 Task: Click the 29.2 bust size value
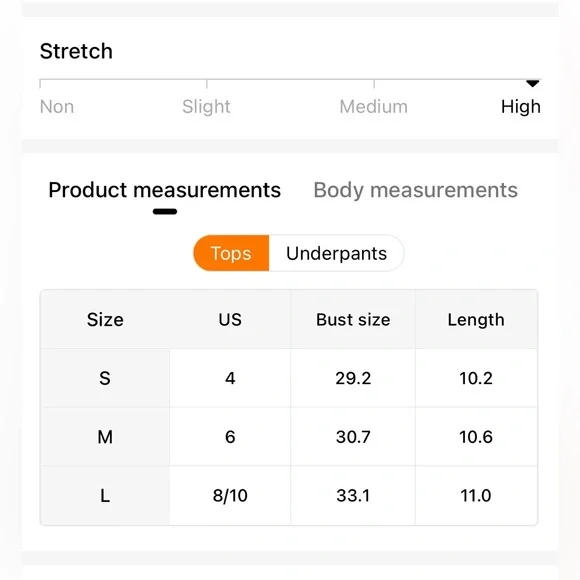pos(353,378)
